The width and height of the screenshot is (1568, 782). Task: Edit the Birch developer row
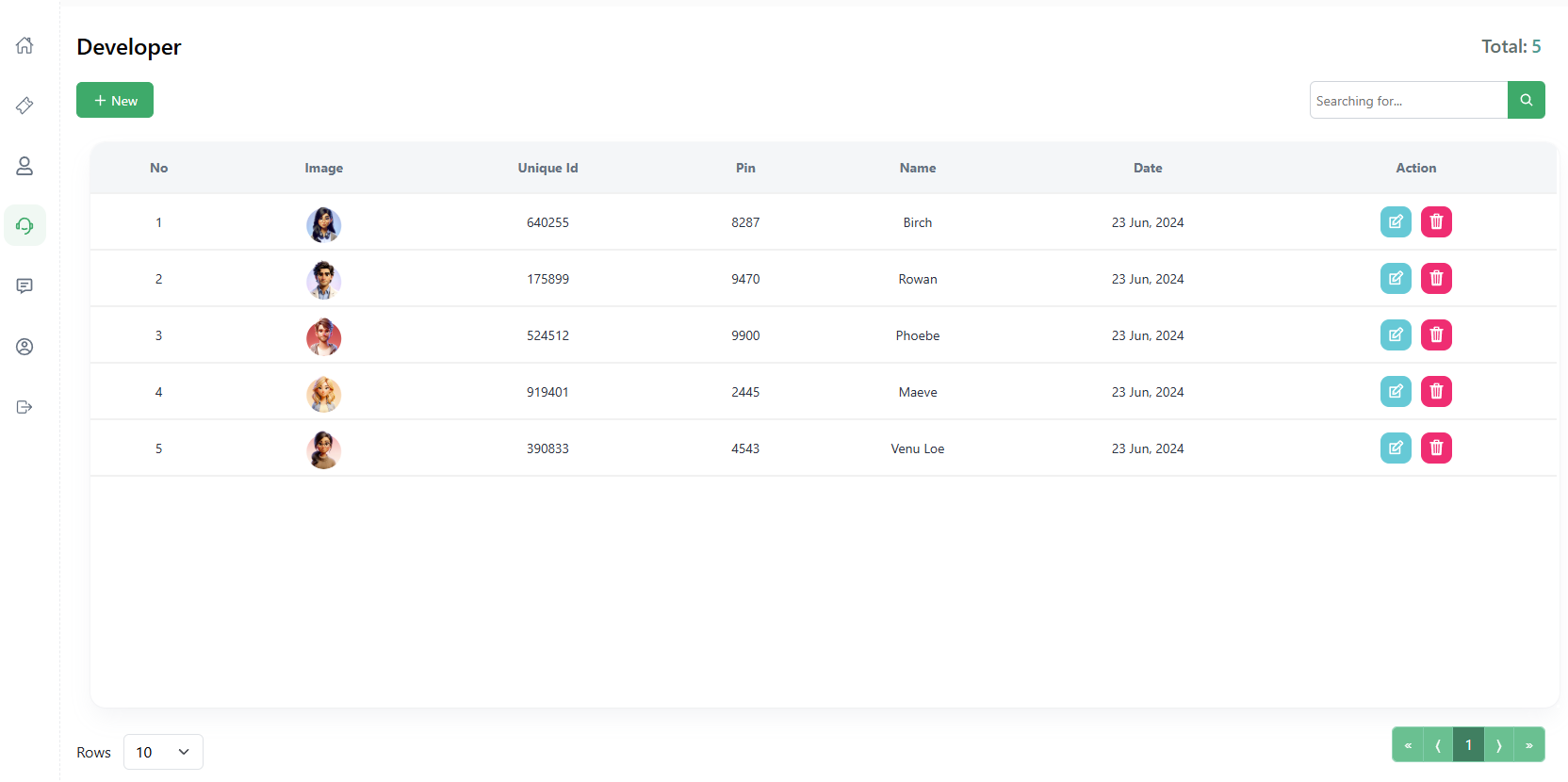tap(1396, 222)
